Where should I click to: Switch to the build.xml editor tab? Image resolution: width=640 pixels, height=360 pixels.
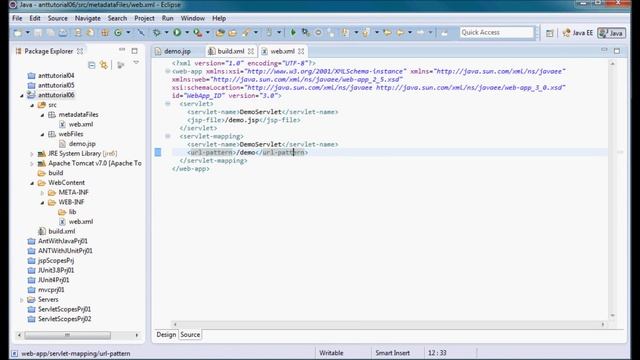(x=231, y=51)
